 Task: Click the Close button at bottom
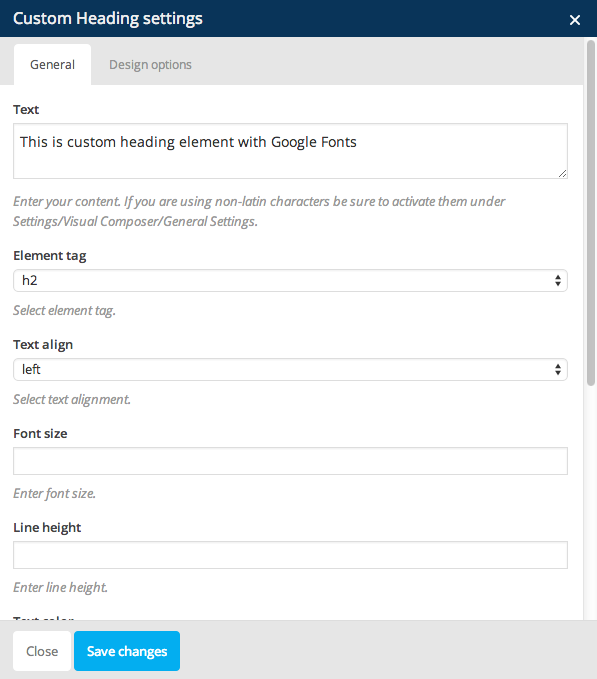click(x=42, y=651)
